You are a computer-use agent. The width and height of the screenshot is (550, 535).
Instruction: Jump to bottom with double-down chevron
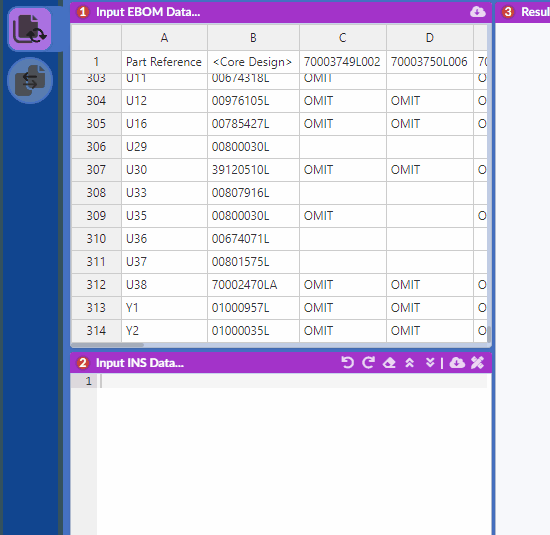(430, 362)
